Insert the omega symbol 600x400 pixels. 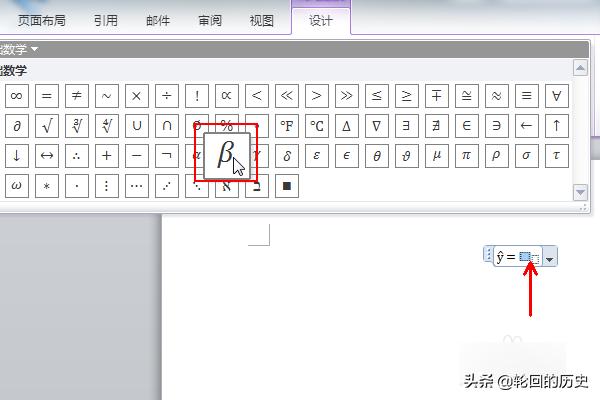[x=17, y=186]
